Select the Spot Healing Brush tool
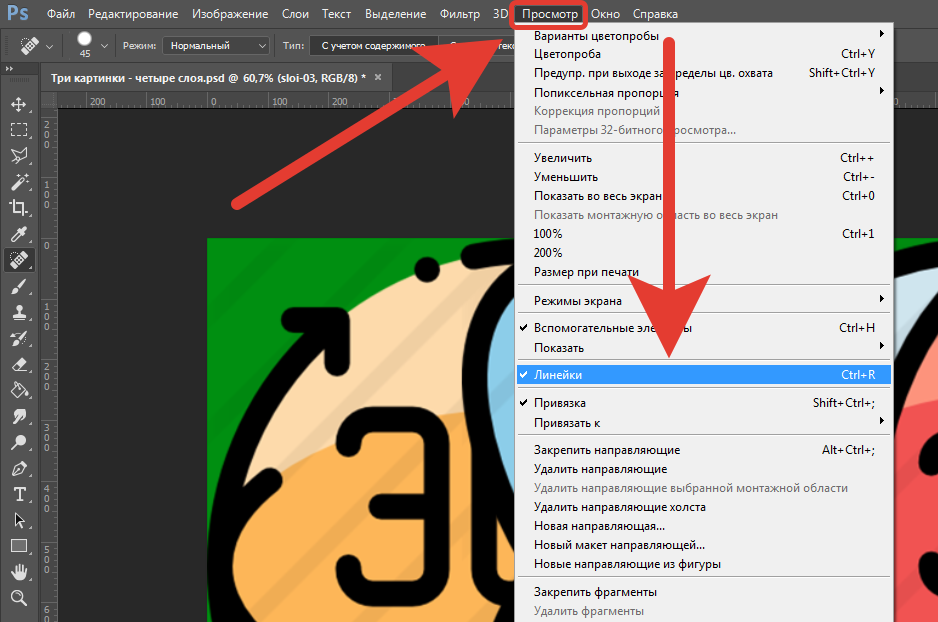The height and width of the screenshot is (622, 938). pos(19,260)
